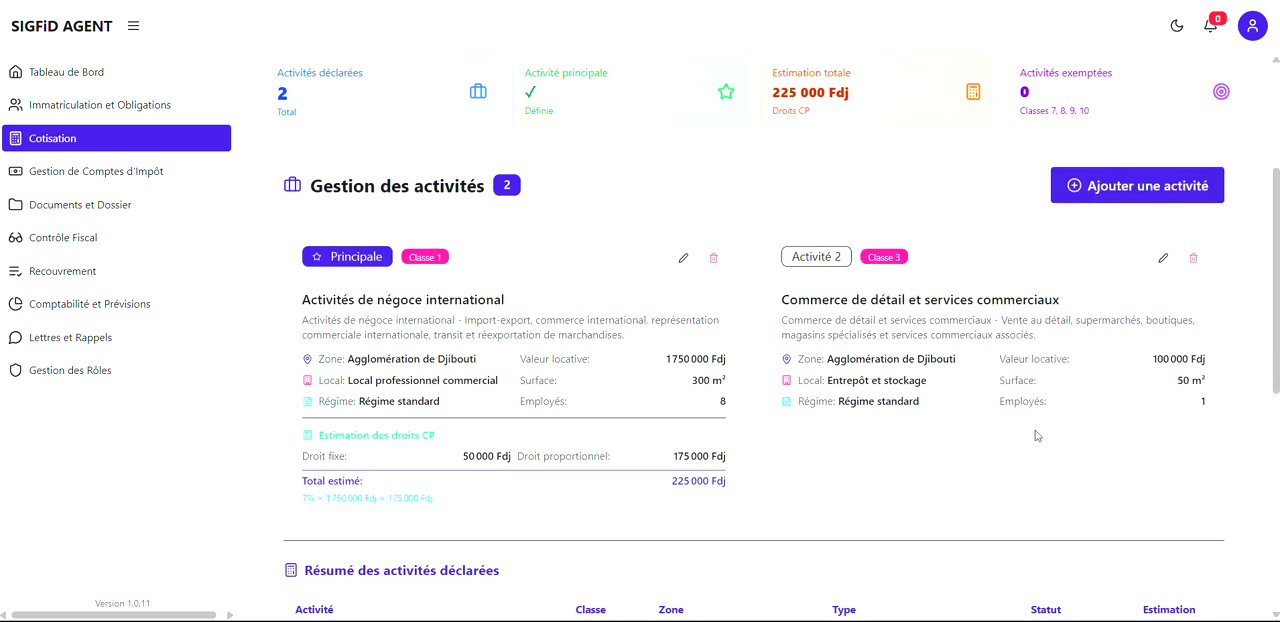Click the Principale star badge
The image size is (1280, 622).
tap(347, 256)
